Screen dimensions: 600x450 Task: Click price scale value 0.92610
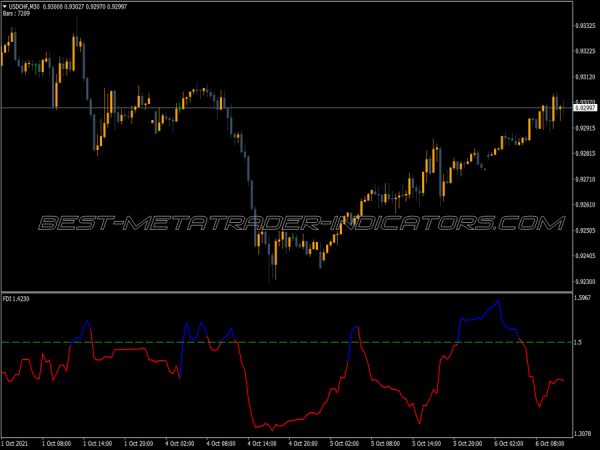585,205
